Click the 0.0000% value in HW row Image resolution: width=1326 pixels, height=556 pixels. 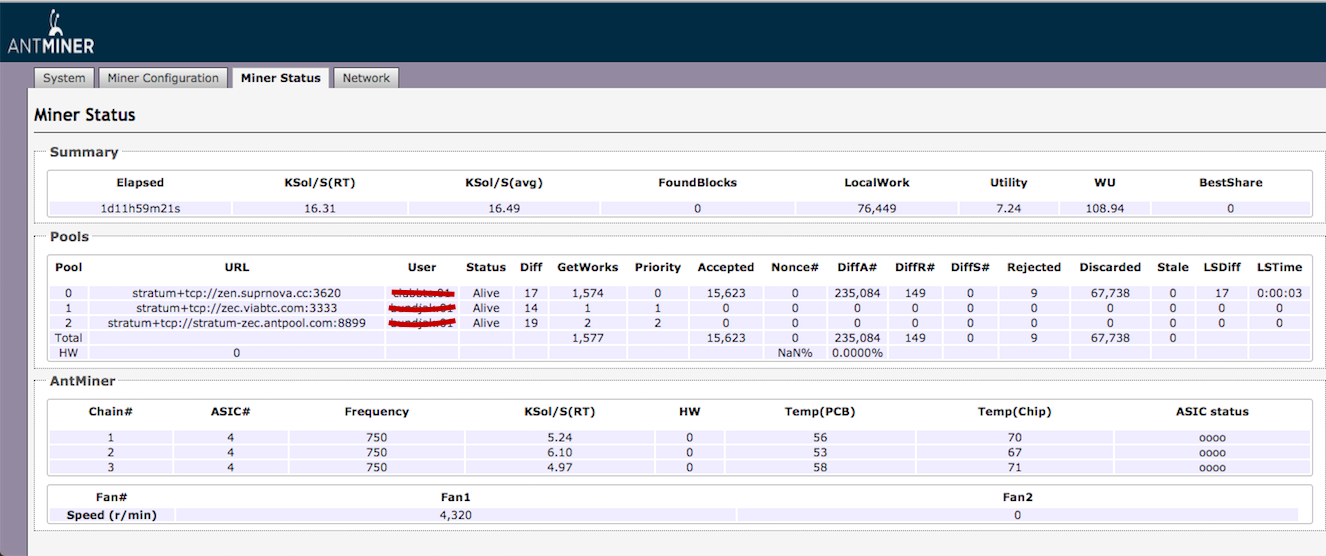857,353
